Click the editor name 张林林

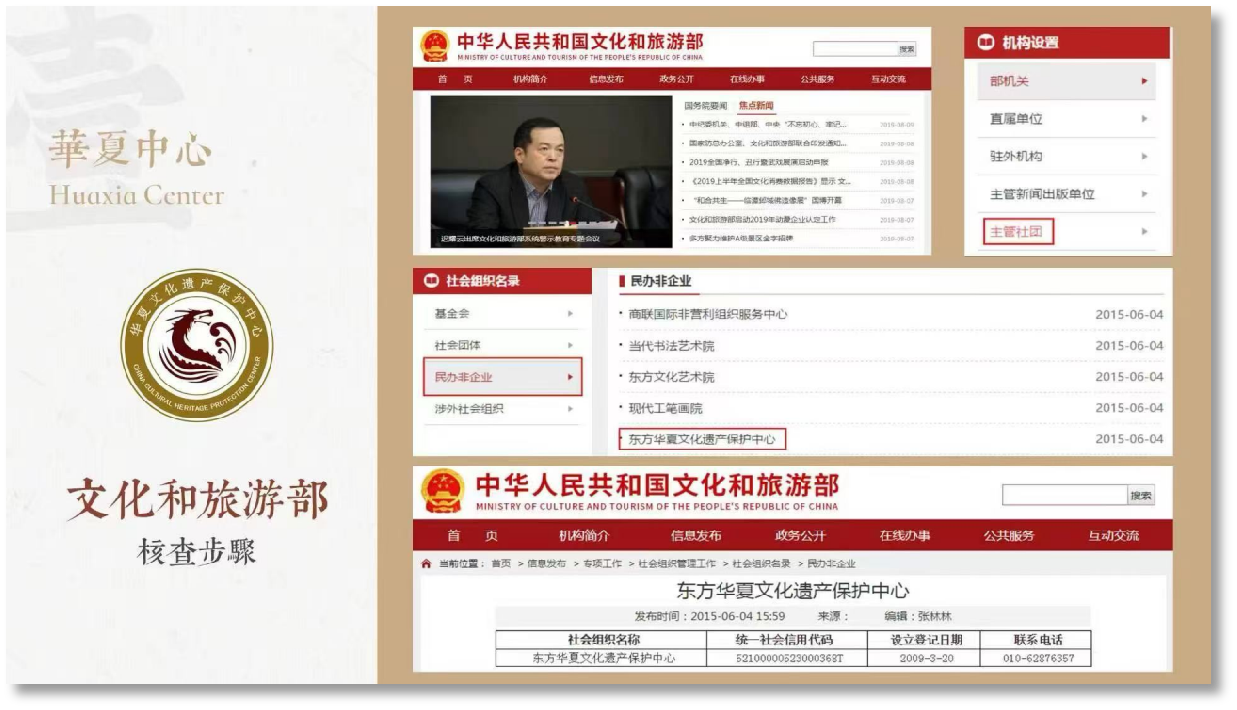935,616
